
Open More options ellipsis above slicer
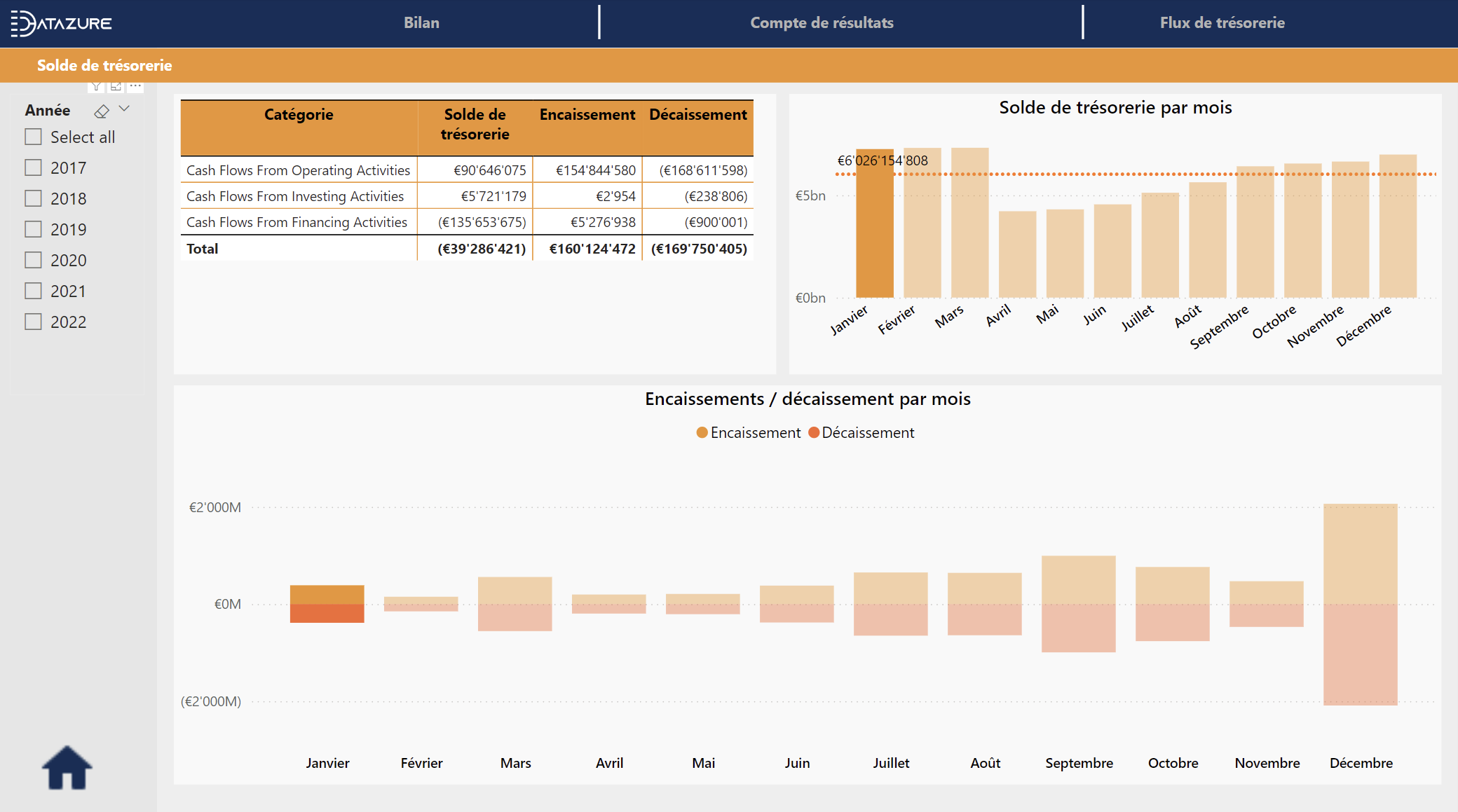(135, 86)
